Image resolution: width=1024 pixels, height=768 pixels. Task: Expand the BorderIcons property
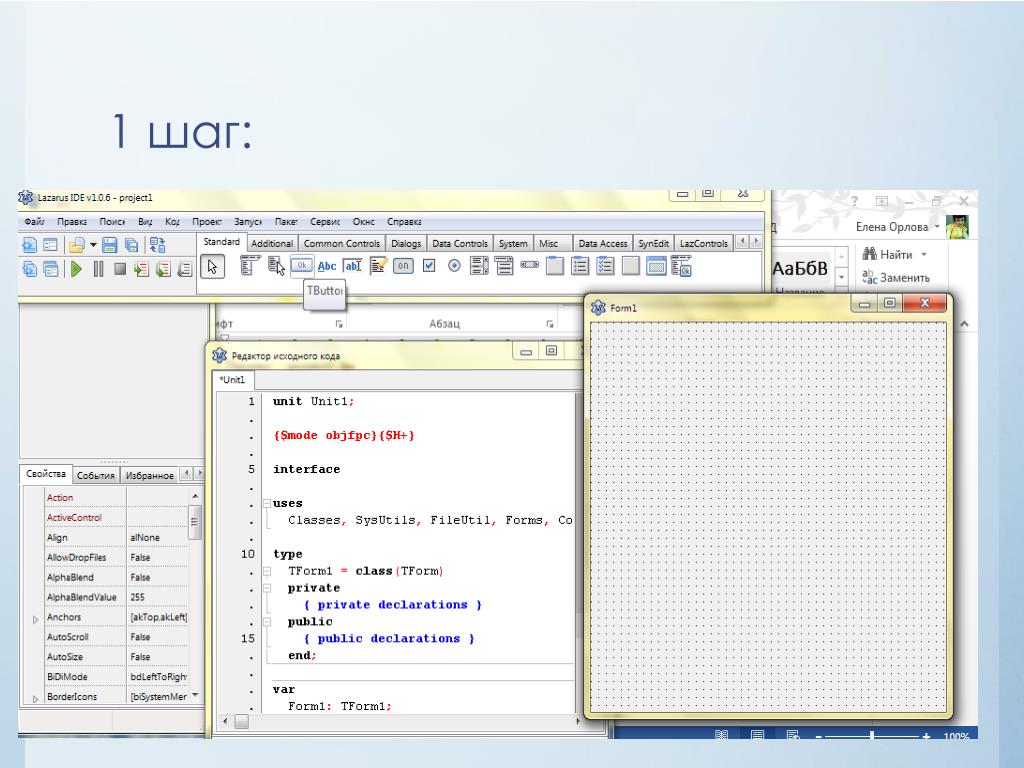coord(35,699)
